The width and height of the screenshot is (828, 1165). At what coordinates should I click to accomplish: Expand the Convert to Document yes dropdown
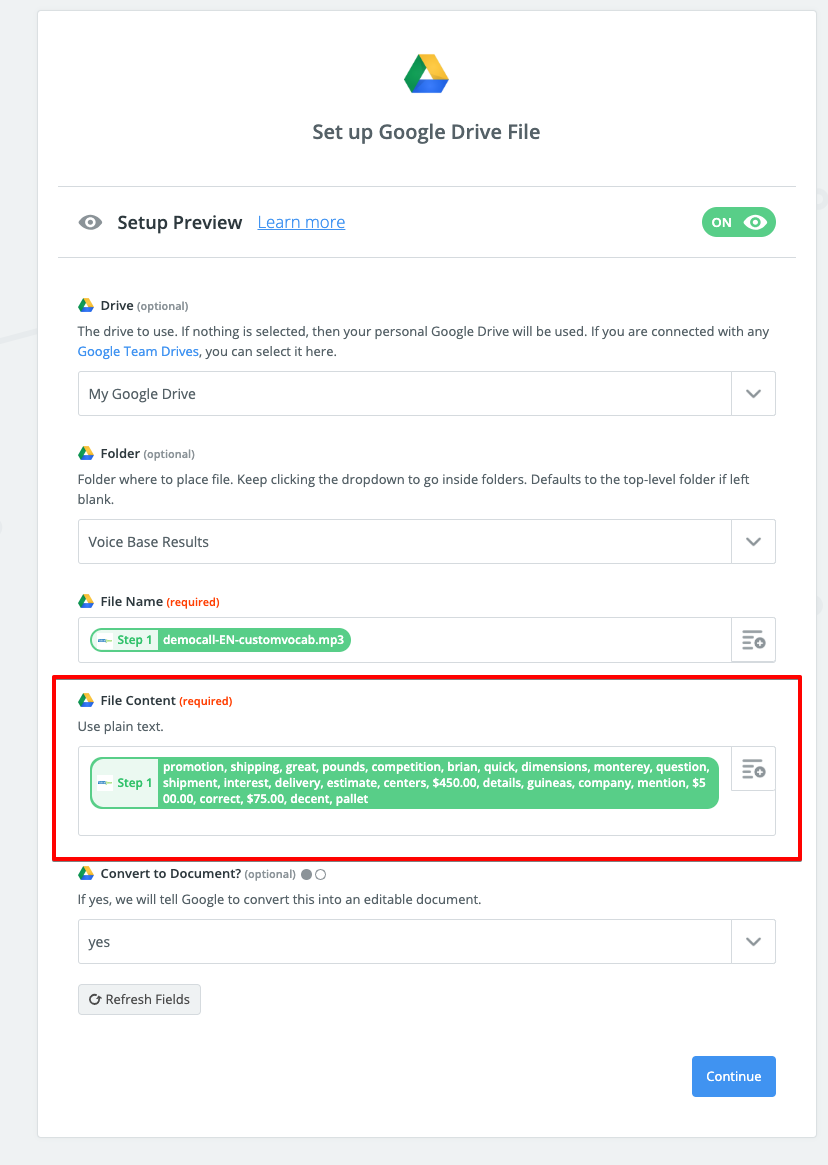point(753,942)
